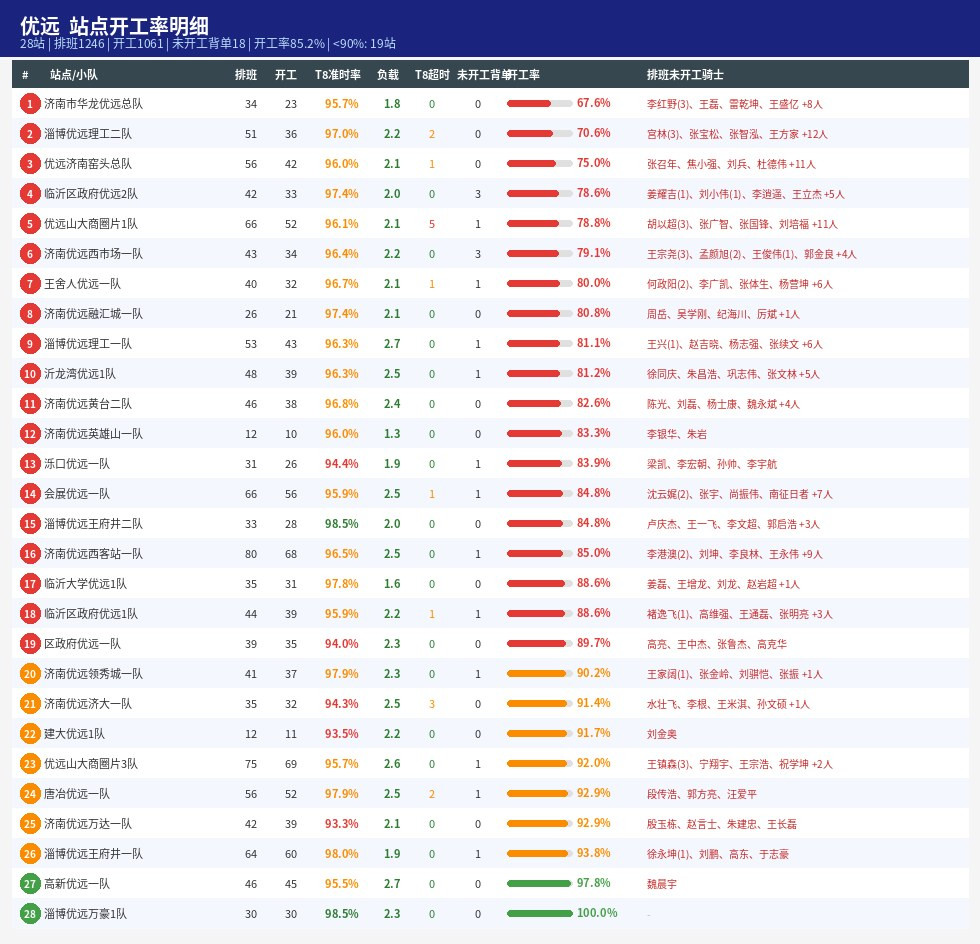Select station name 优远山大商圈片1队
Screen dimensions: 980x944
point(91,224)
